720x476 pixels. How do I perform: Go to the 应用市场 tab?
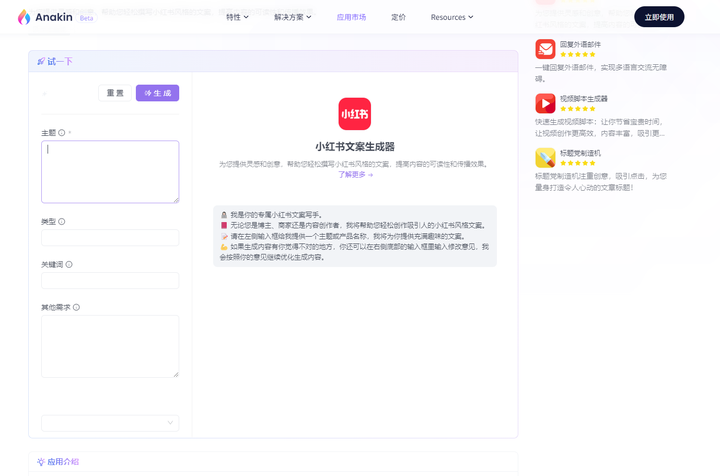351,17
